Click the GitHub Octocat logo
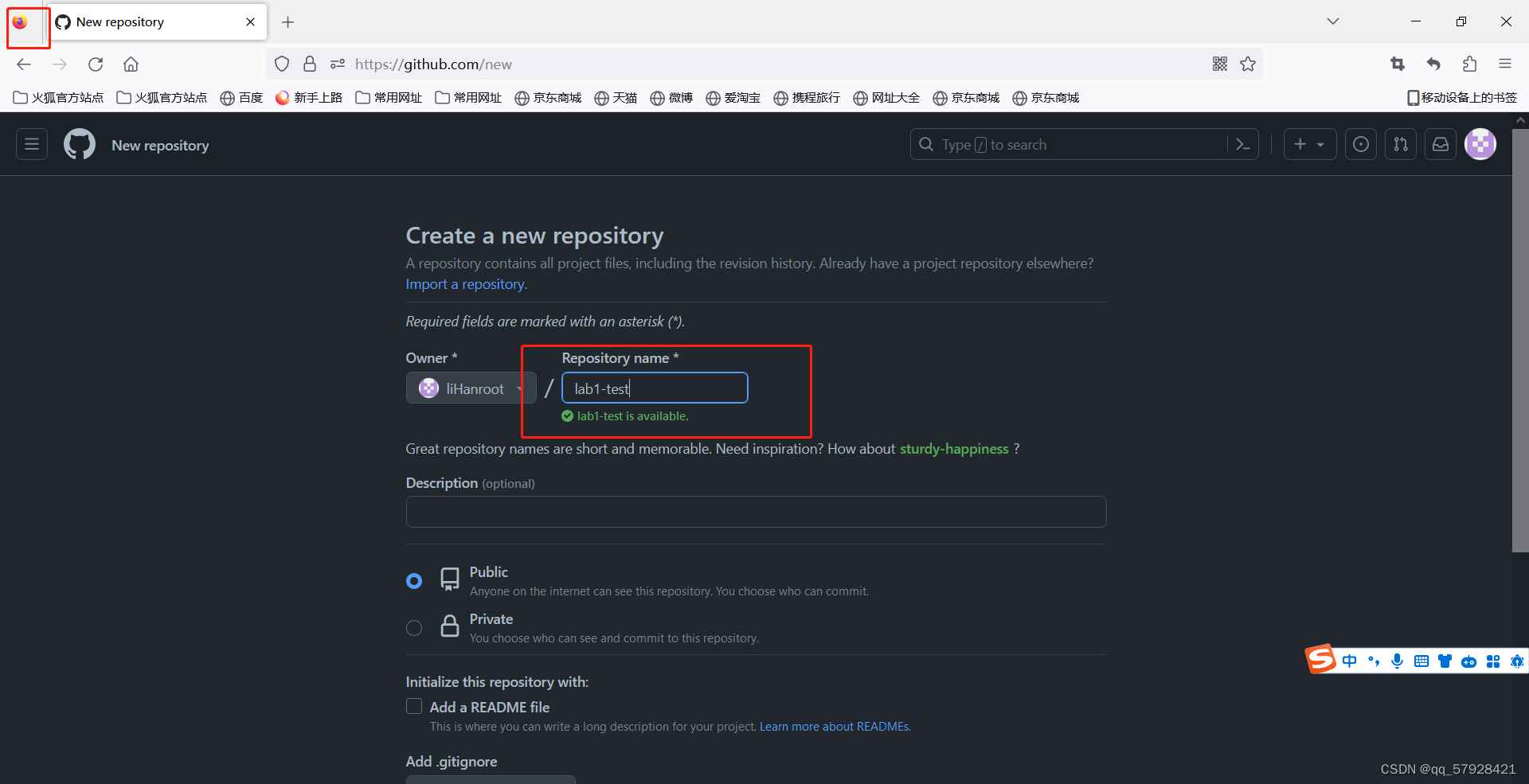Image resolution: width=1529 pixels, height=784 pixels. 79,144
